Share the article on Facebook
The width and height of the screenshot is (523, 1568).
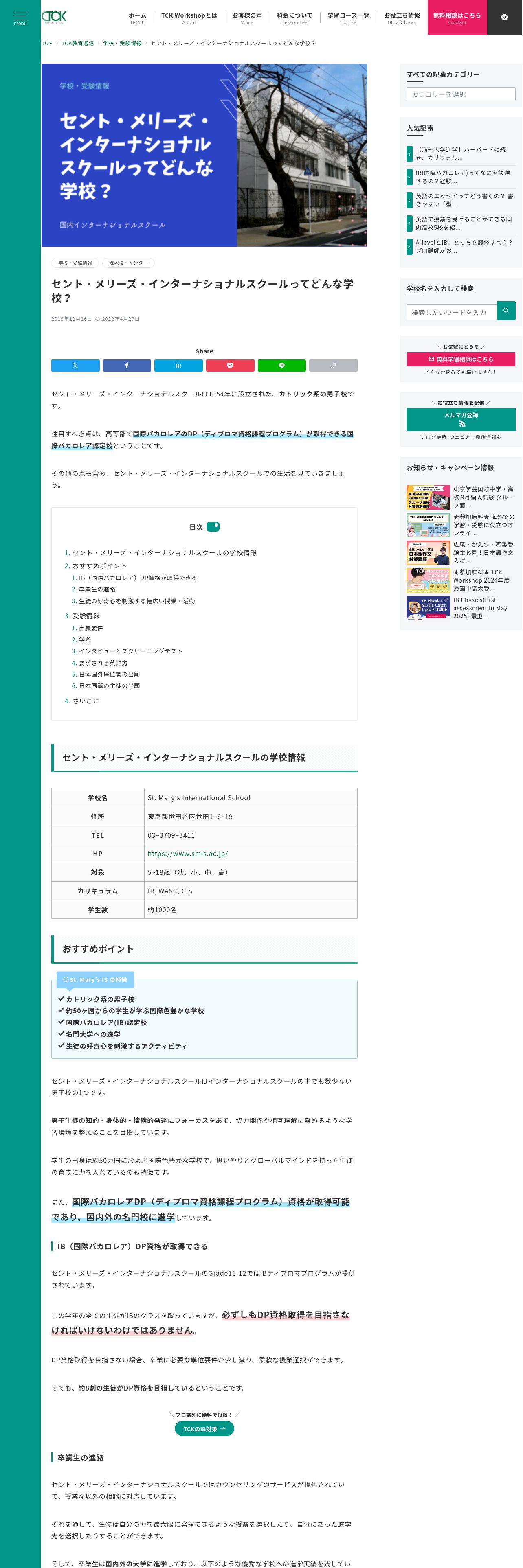click(x=127, y=366)
